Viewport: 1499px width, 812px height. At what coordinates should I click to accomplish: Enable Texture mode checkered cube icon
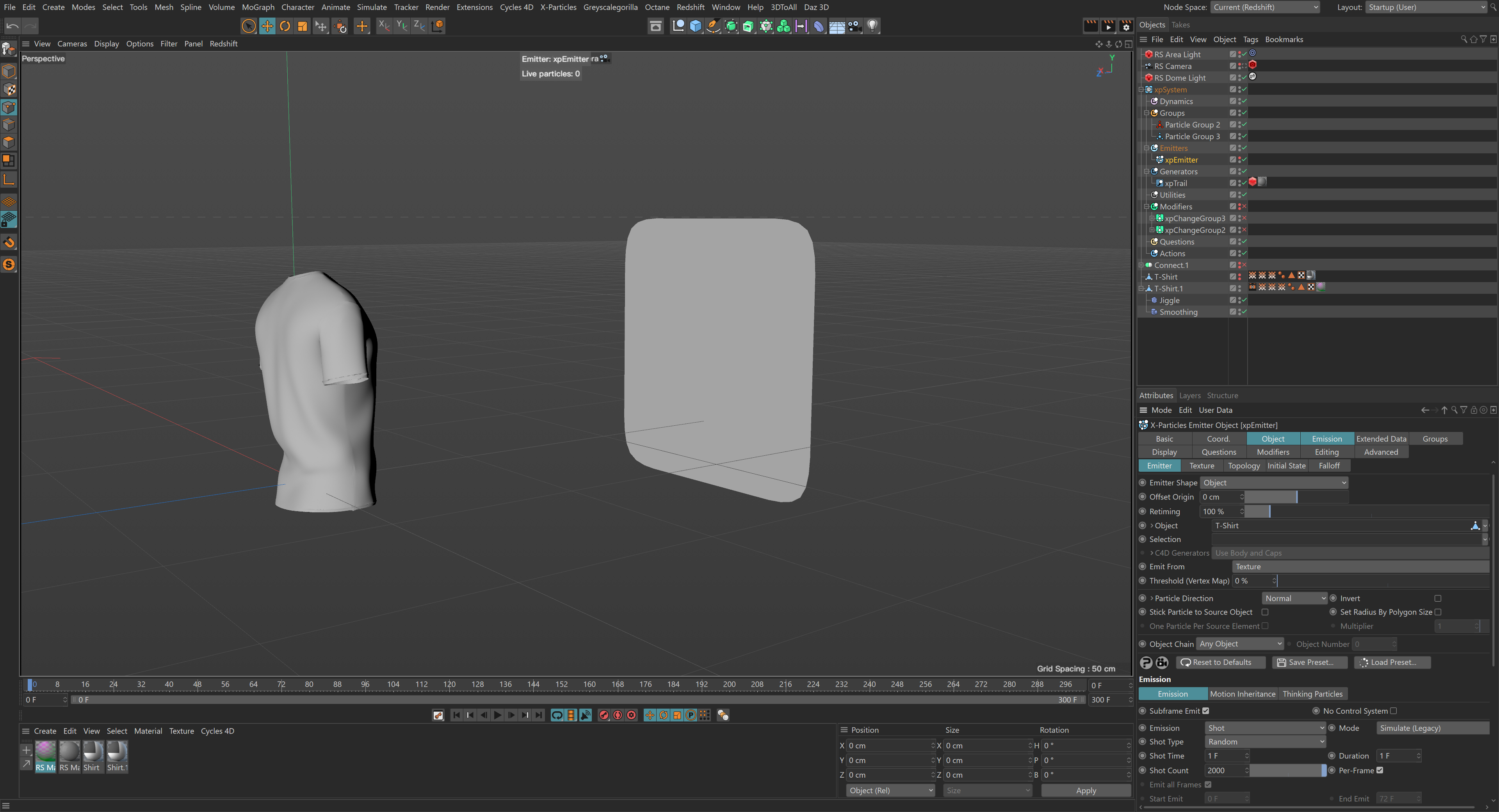(x=9, y=89)
